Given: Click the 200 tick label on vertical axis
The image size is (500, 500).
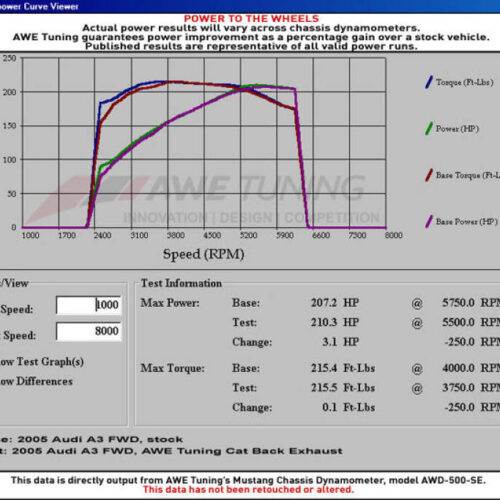Looking at the screenshot, I should pyautogui.click(x=9, y=92).
